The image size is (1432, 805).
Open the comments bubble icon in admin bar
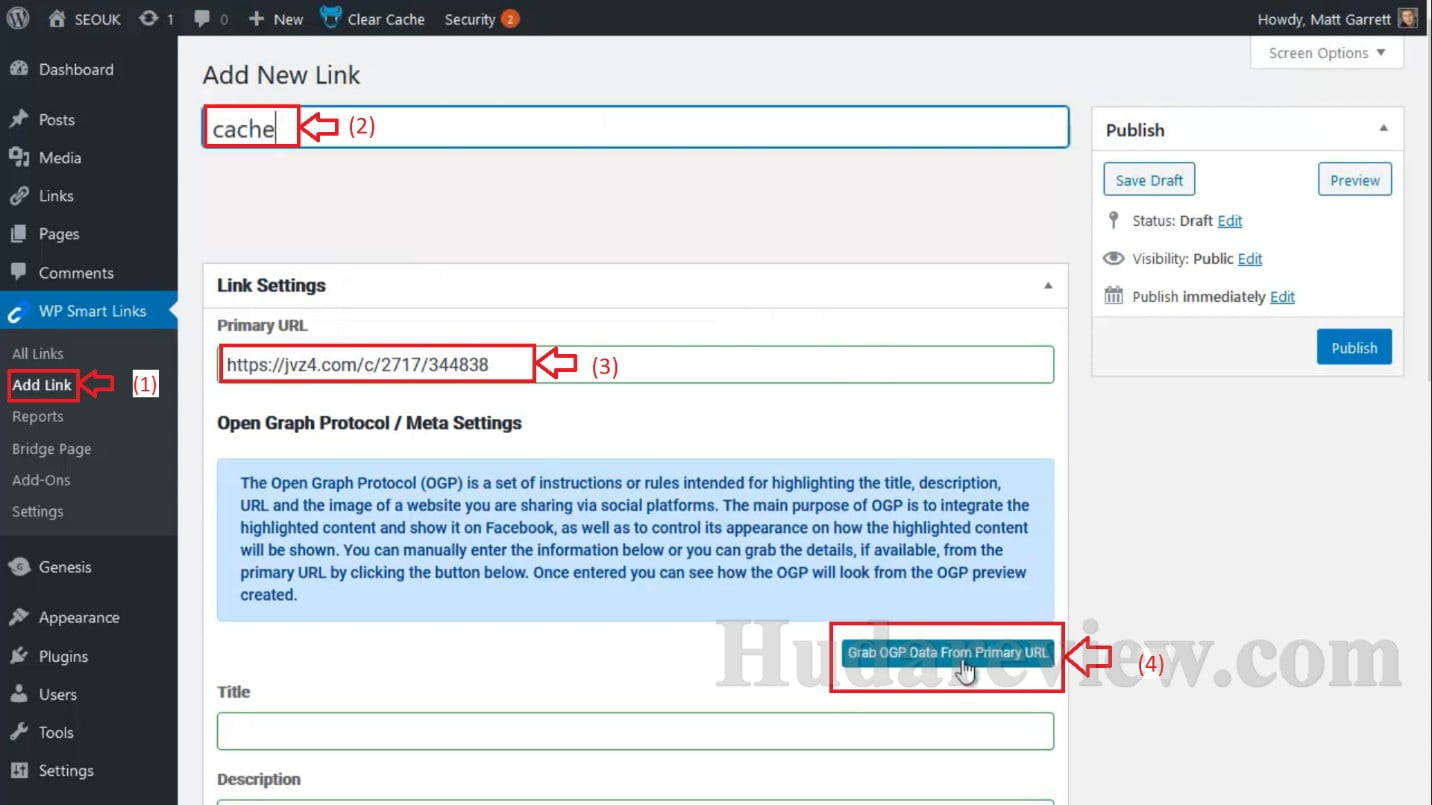(x=203, y=19)
